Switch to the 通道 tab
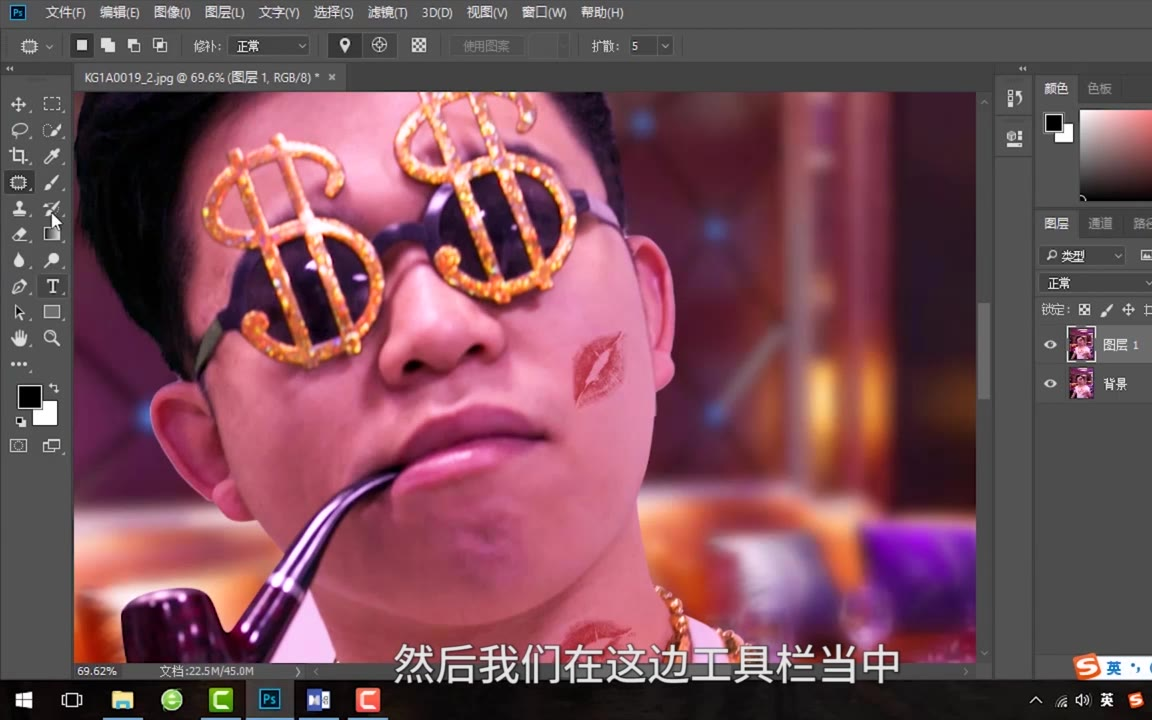 pos(1100,224)
